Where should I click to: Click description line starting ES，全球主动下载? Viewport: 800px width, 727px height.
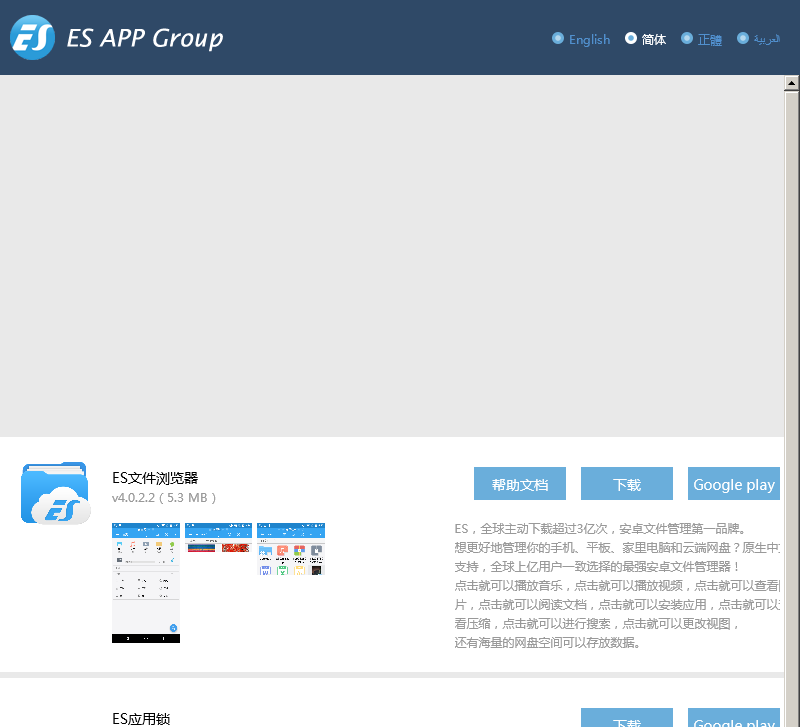[600, 529]
